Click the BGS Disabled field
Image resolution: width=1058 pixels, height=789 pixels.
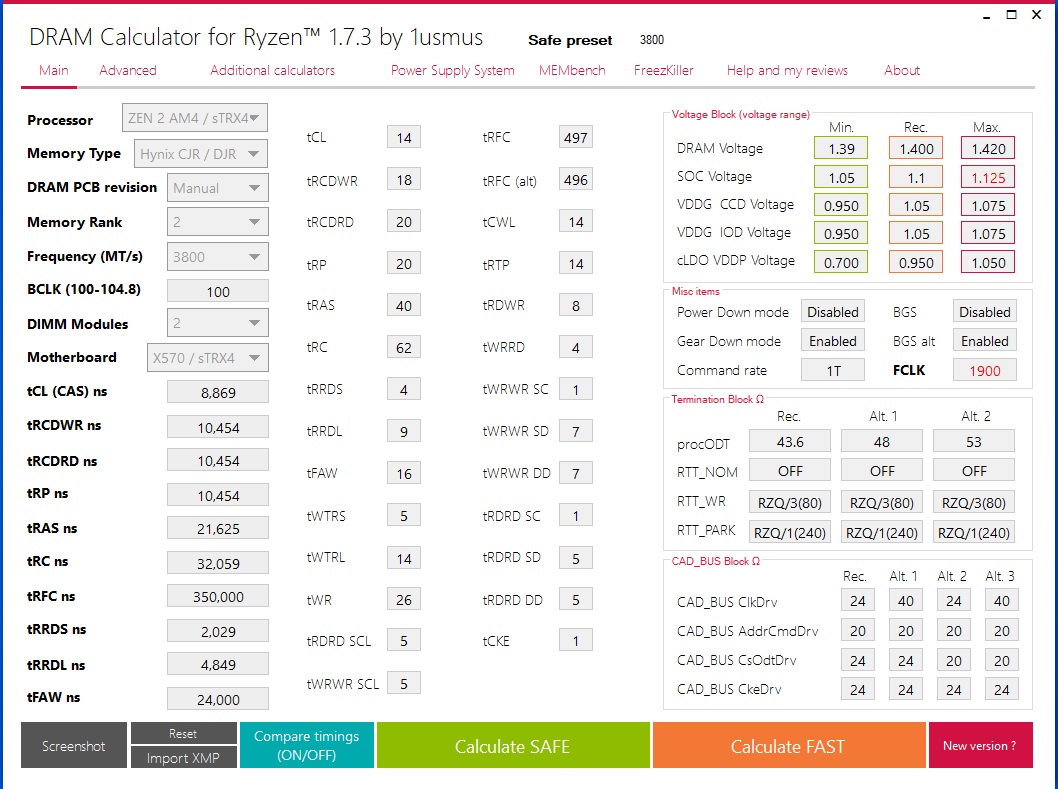click(x=984, y=312)
